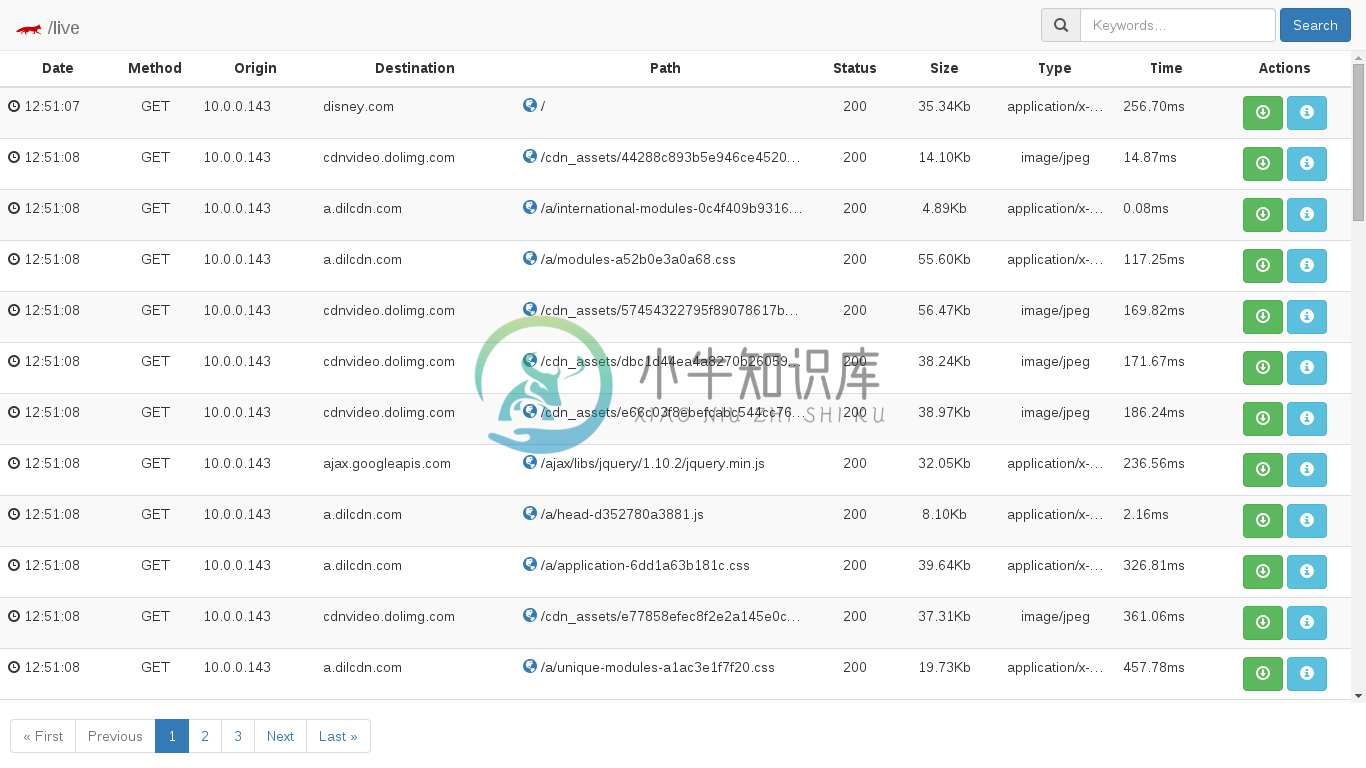Click the ajax.googleapis.com destination cell
Screen dimensions: 1366x768
pos(387,463)
